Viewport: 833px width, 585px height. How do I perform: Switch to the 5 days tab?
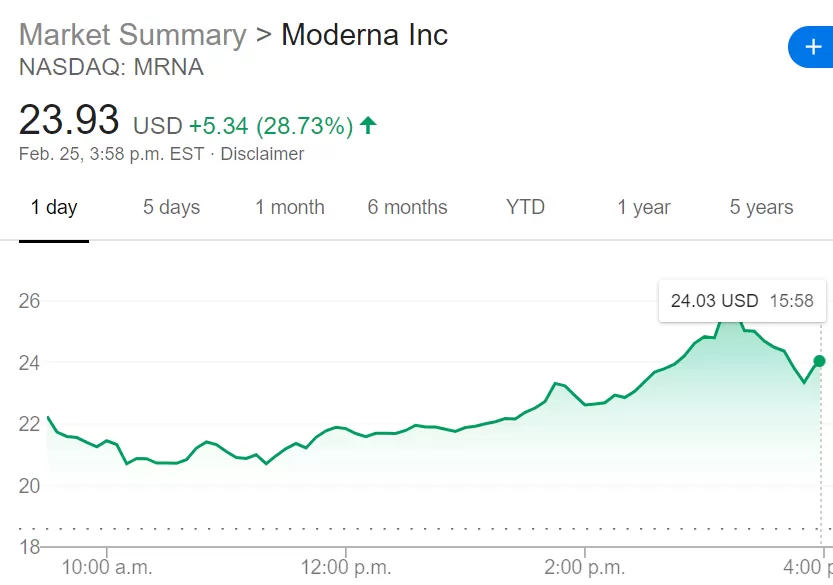point(172,207)
